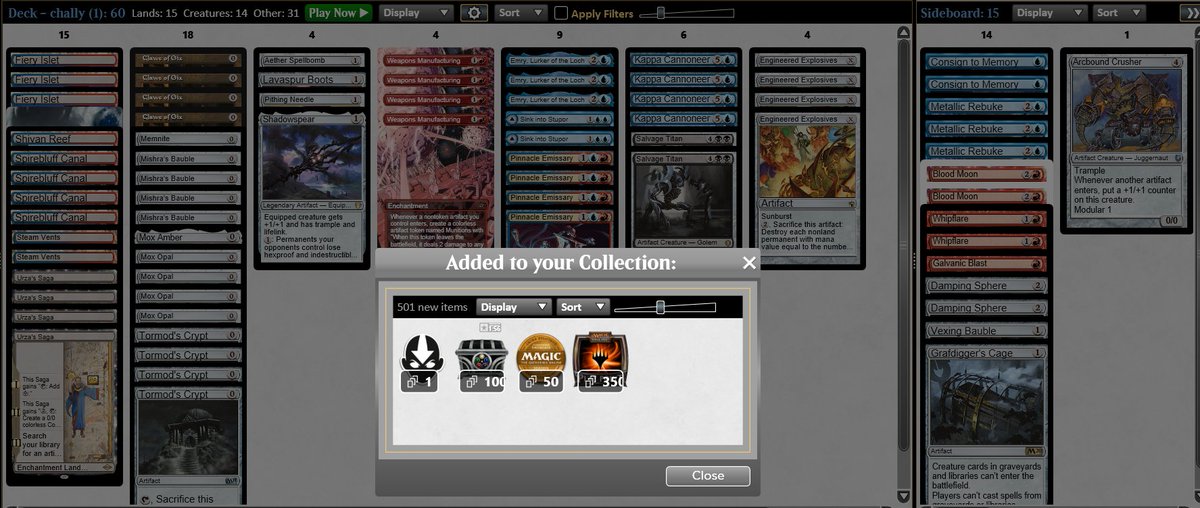
Task: Click the Close button in the dialog
Action: (708, 476)
